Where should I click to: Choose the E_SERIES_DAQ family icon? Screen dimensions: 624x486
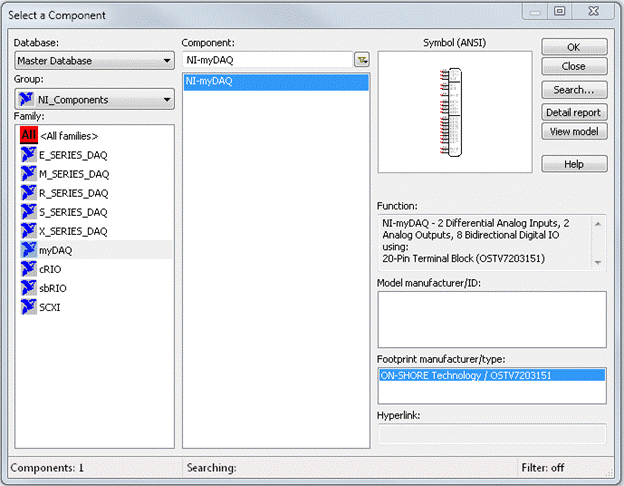pos(28,155)
